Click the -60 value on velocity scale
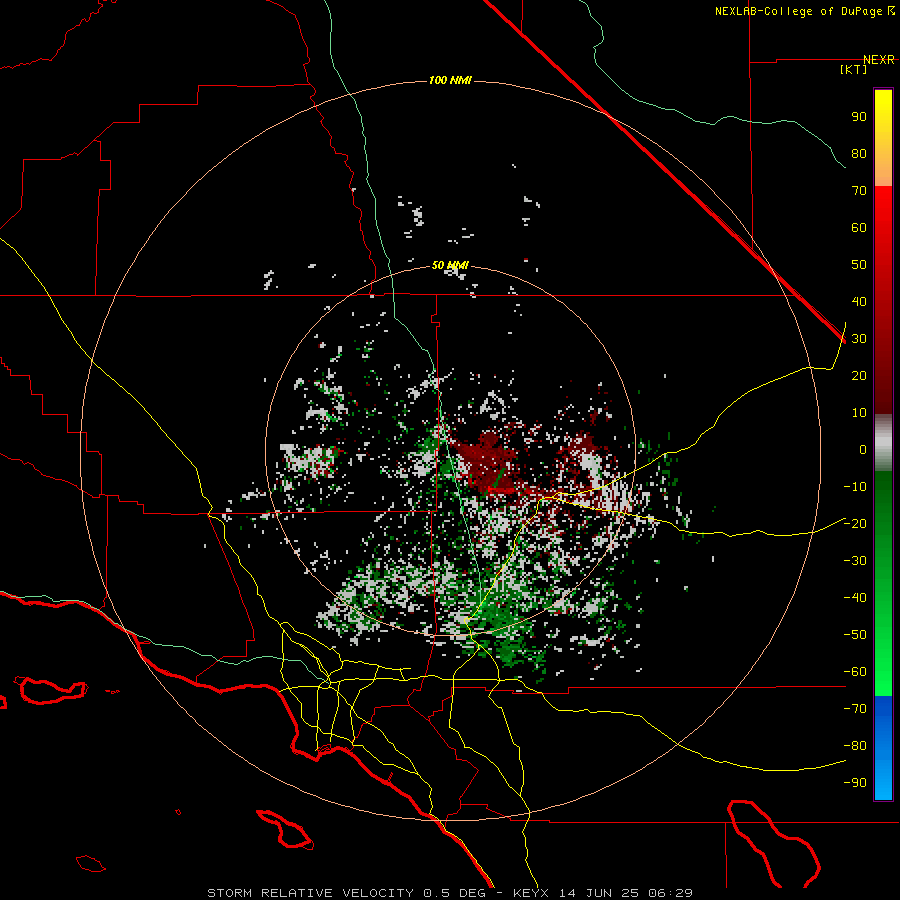This screenshot has height=900, width=900. [x=855, y=672]
